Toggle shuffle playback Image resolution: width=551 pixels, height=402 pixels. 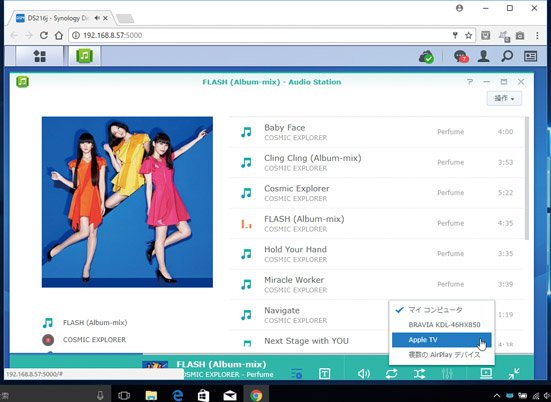tap(419, 374)
